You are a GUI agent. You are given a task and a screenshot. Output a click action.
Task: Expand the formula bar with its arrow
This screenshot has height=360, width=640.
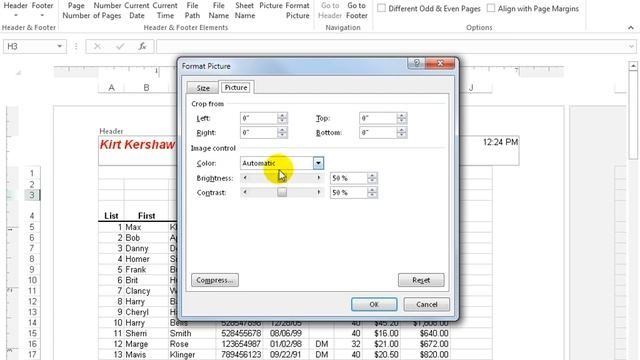click(x=631, y=46)
